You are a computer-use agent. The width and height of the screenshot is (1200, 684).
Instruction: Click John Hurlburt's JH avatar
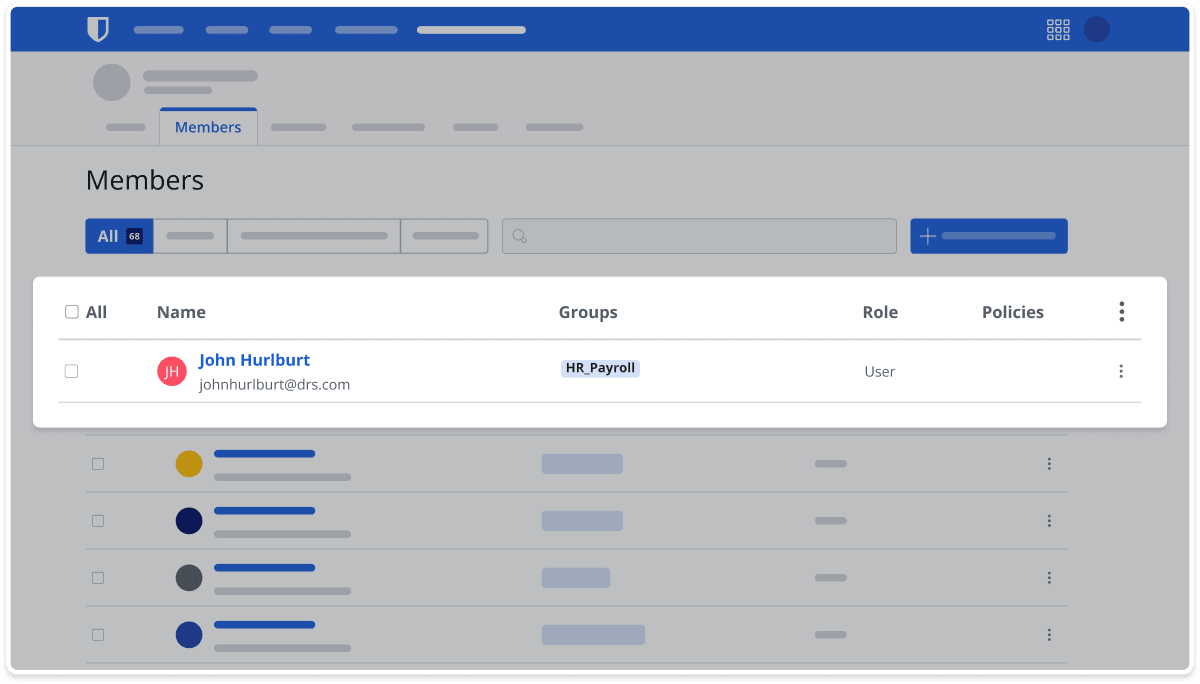pos(172,371)
